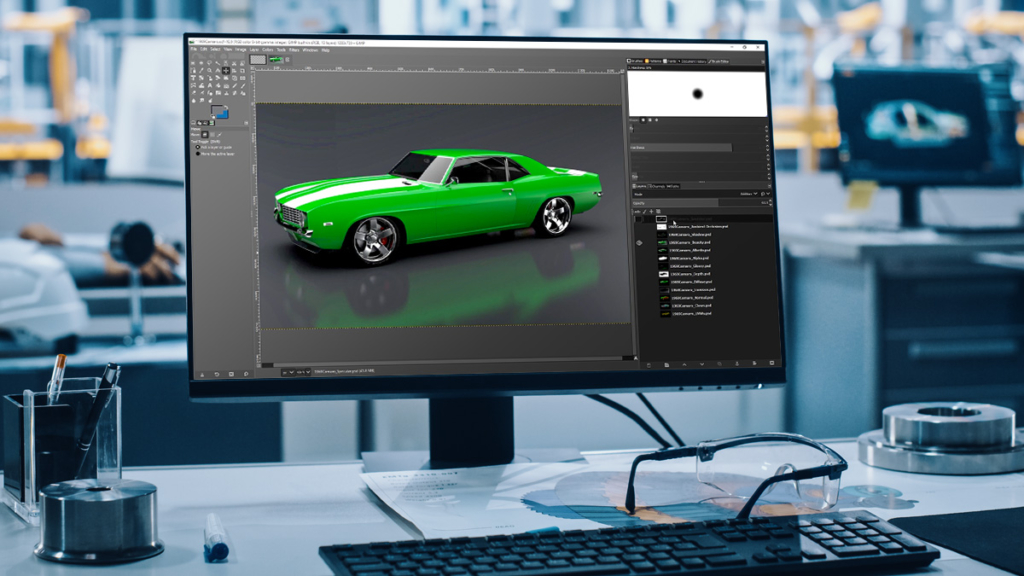Choose the Crop tool in the toolbox
Viewport: 1024px width, 576px height.
[x=242, y=71]
